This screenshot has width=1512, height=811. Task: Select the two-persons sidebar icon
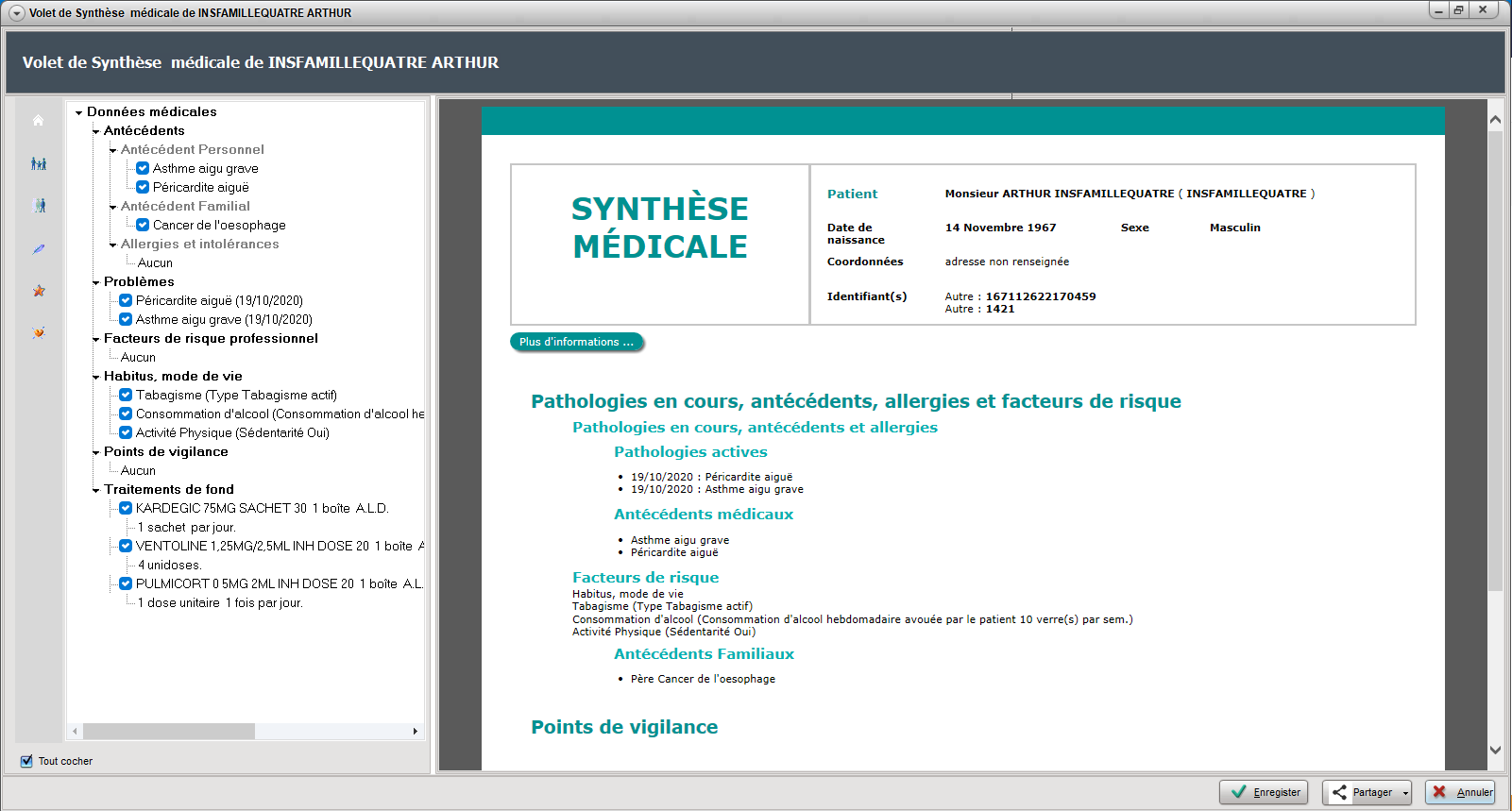(39, 206)
